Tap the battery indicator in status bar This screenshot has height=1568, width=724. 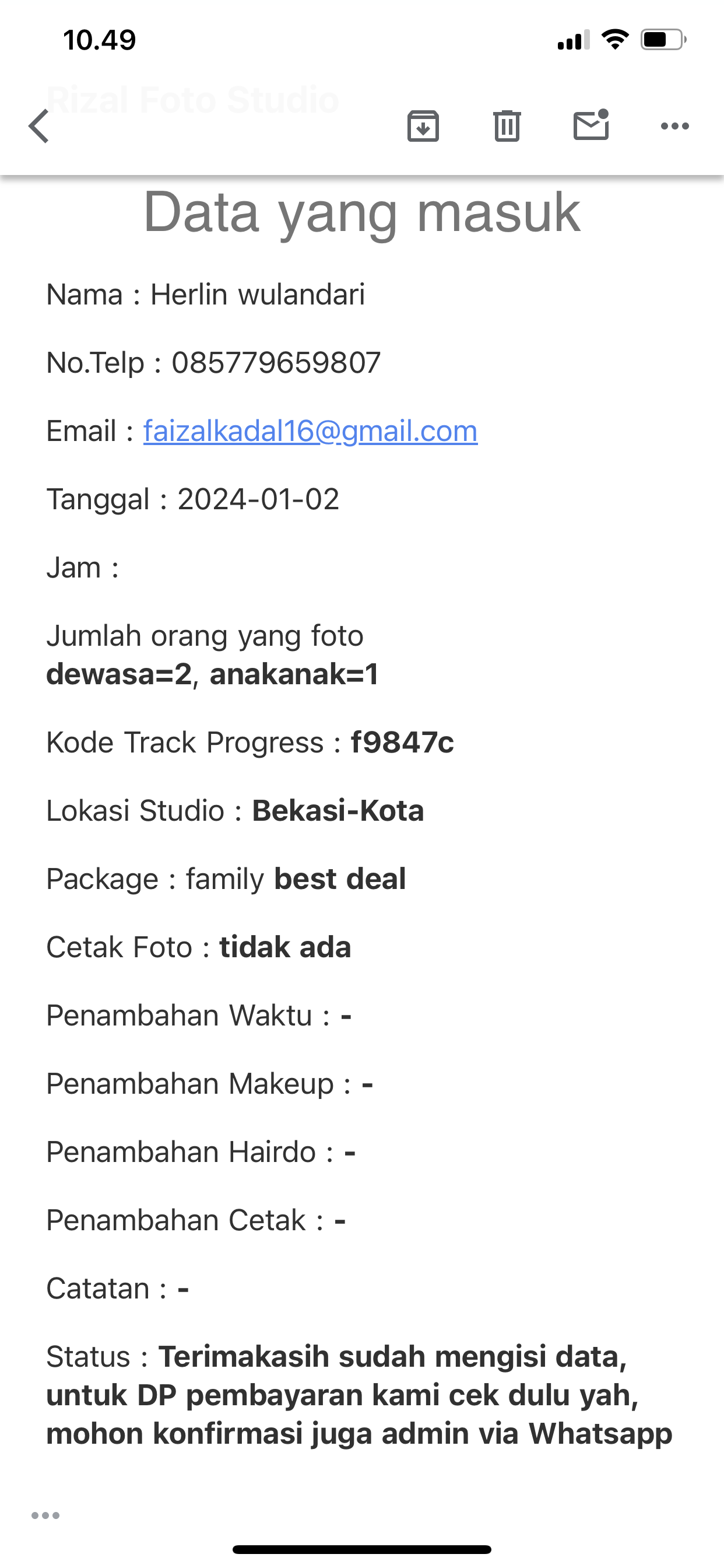pyautogui.click(x=663, y=40)
